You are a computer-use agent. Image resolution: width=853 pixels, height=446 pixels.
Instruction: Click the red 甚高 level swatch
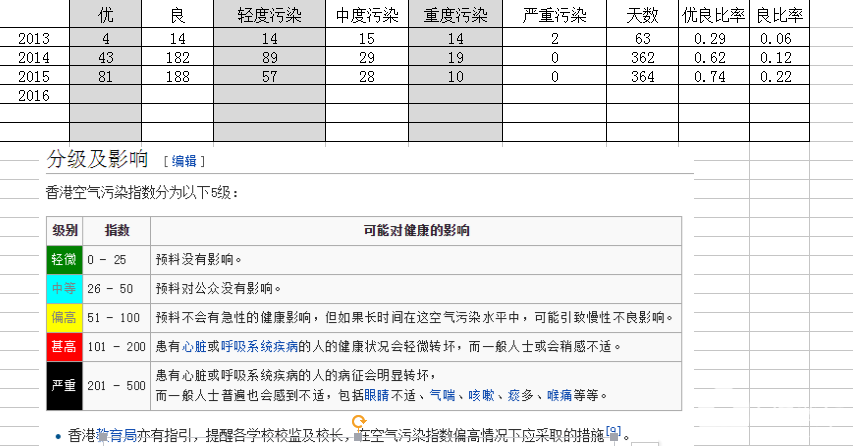pos(64,347)
